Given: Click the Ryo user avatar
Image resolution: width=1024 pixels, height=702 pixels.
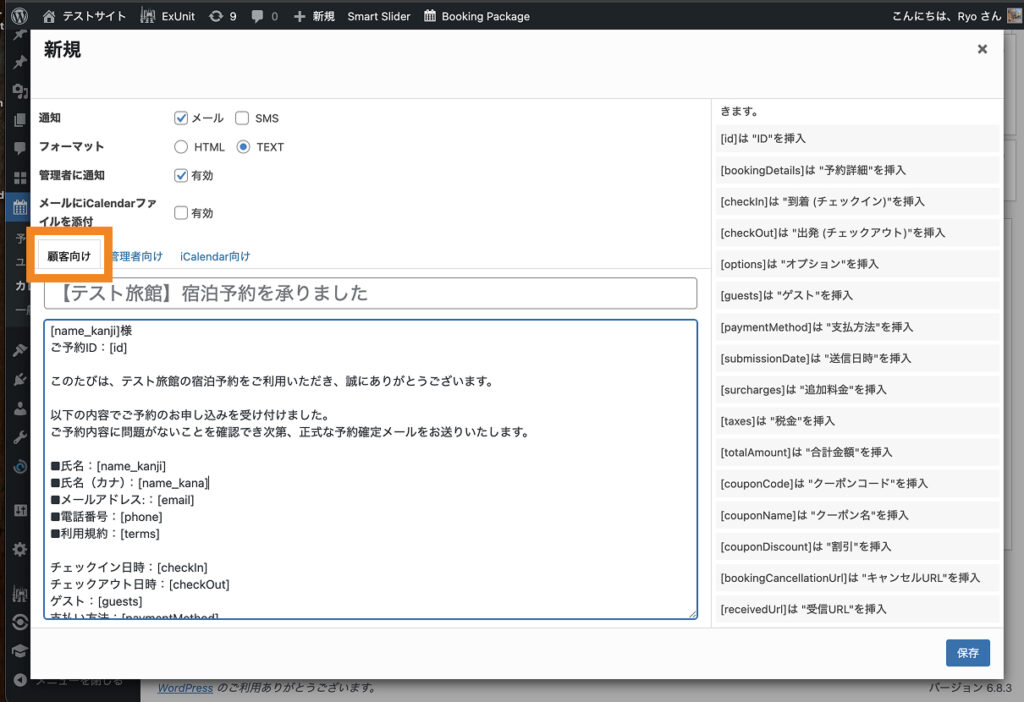Looking at the screenshot, I should tap(1014, 16).
